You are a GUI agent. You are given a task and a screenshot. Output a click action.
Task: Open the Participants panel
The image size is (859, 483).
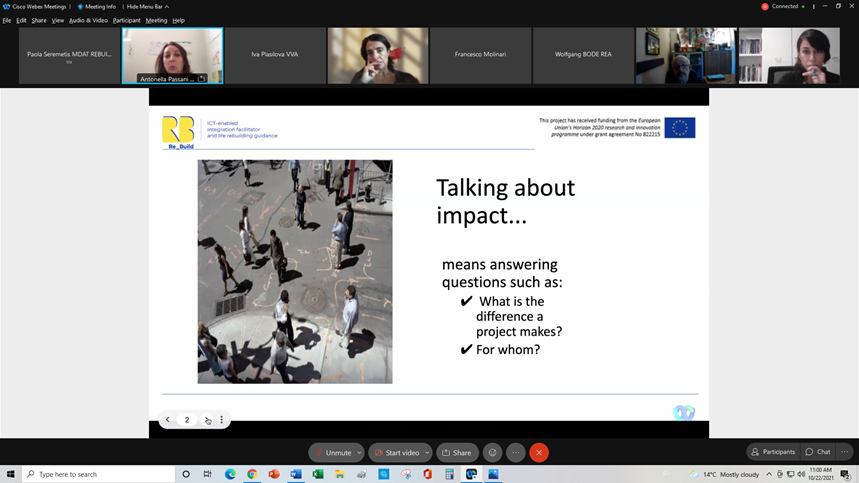click(x=773, y=452)
